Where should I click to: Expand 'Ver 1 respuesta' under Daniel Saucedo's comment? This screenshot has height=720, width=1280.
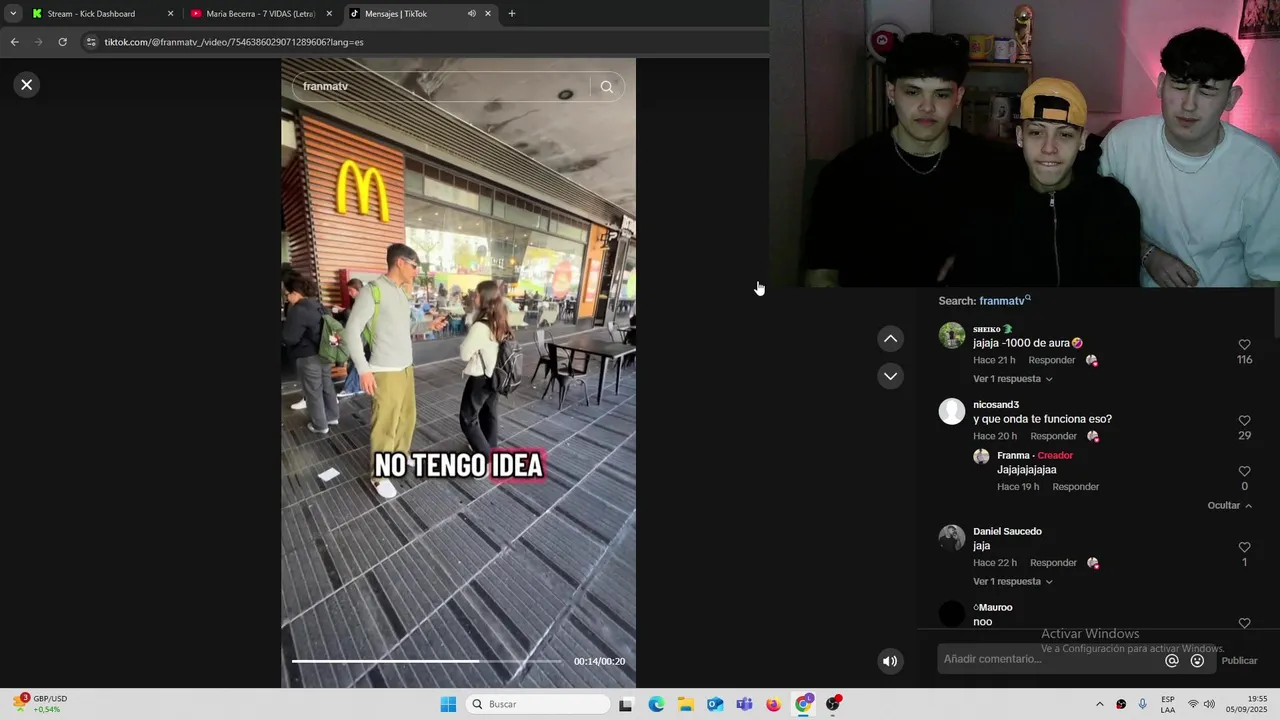point(1012,581)
